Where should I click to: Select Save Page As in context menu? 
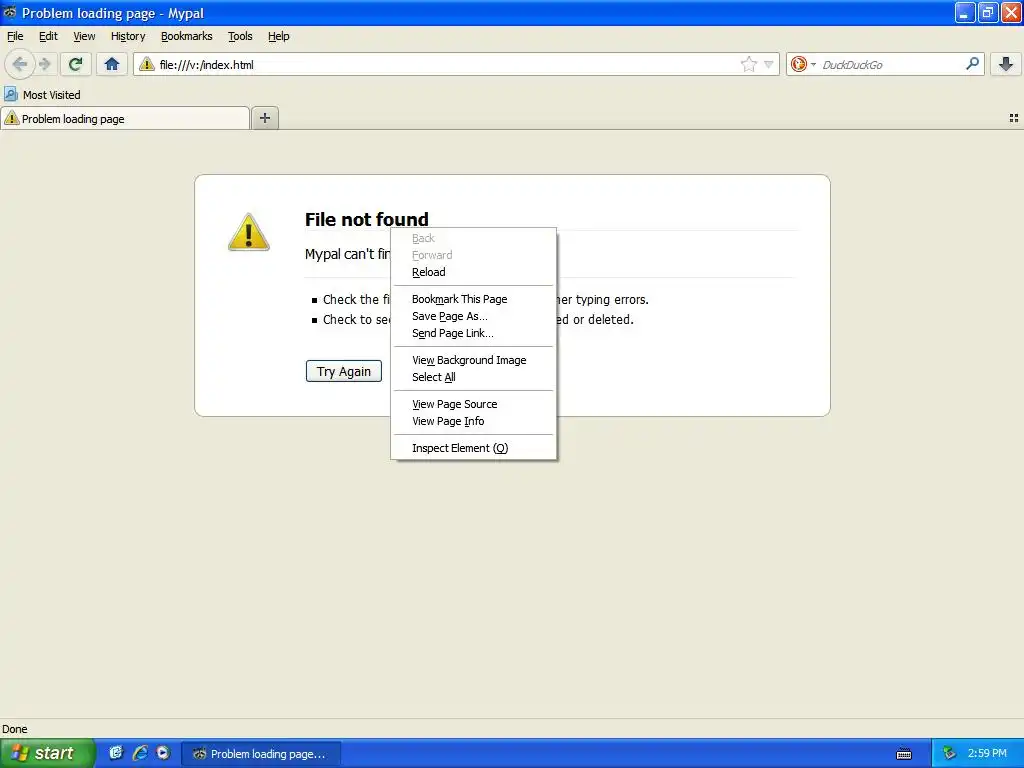pyautogui.click(x=473, y=316)
